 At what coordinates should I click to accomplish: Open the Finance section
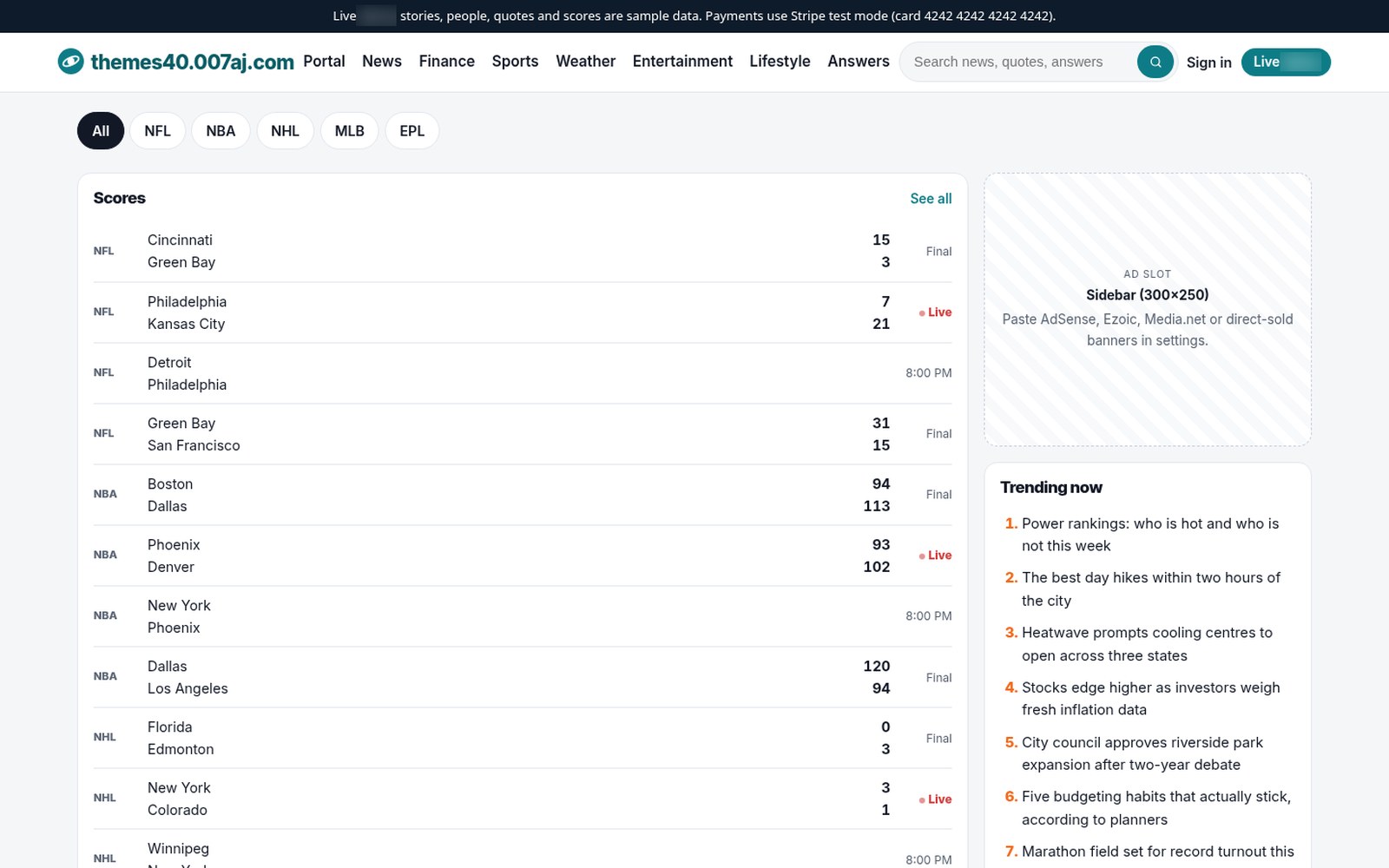(446, 62)
